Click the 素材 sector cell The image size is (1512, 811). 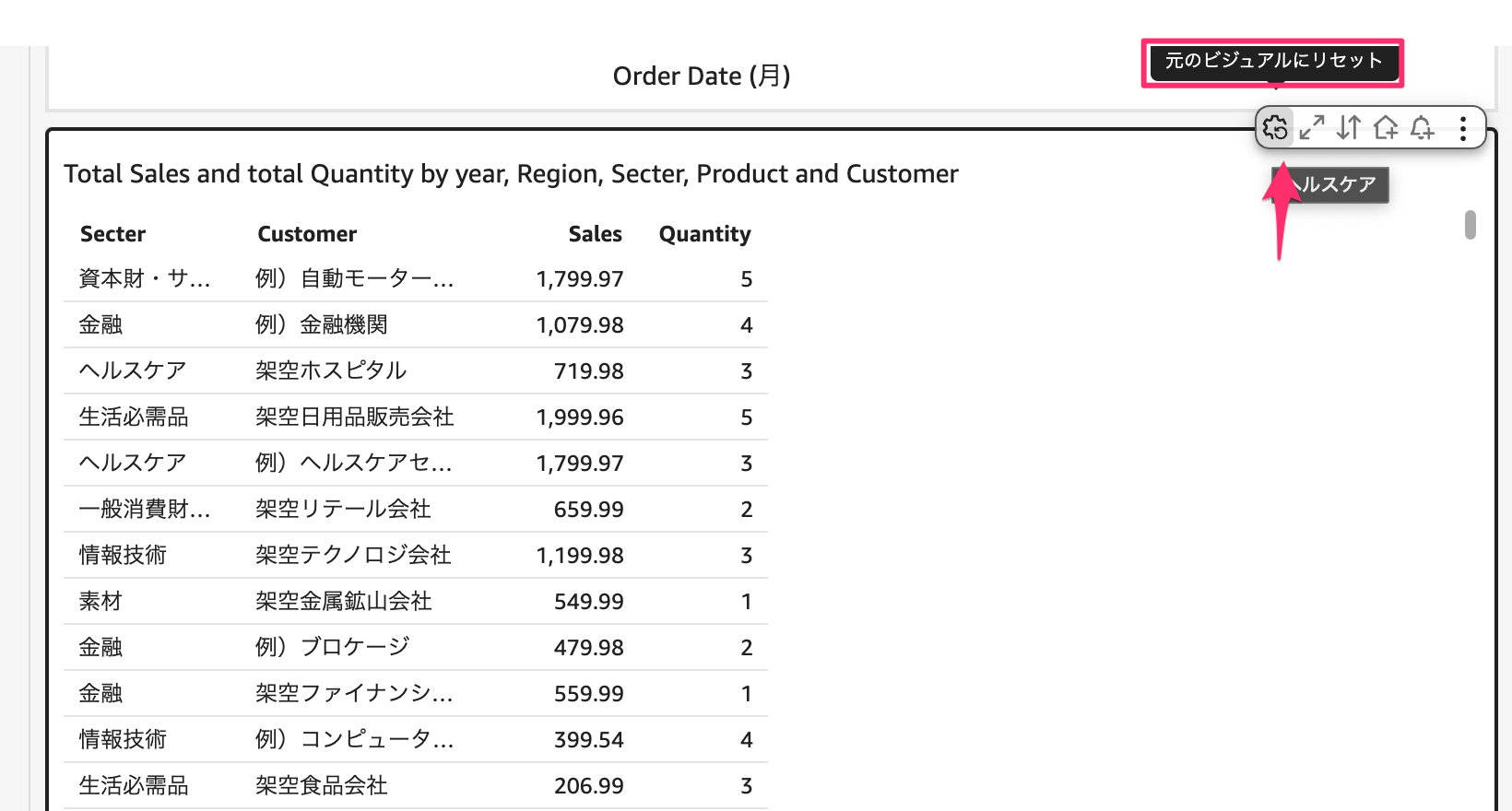[x=100, y=601]
